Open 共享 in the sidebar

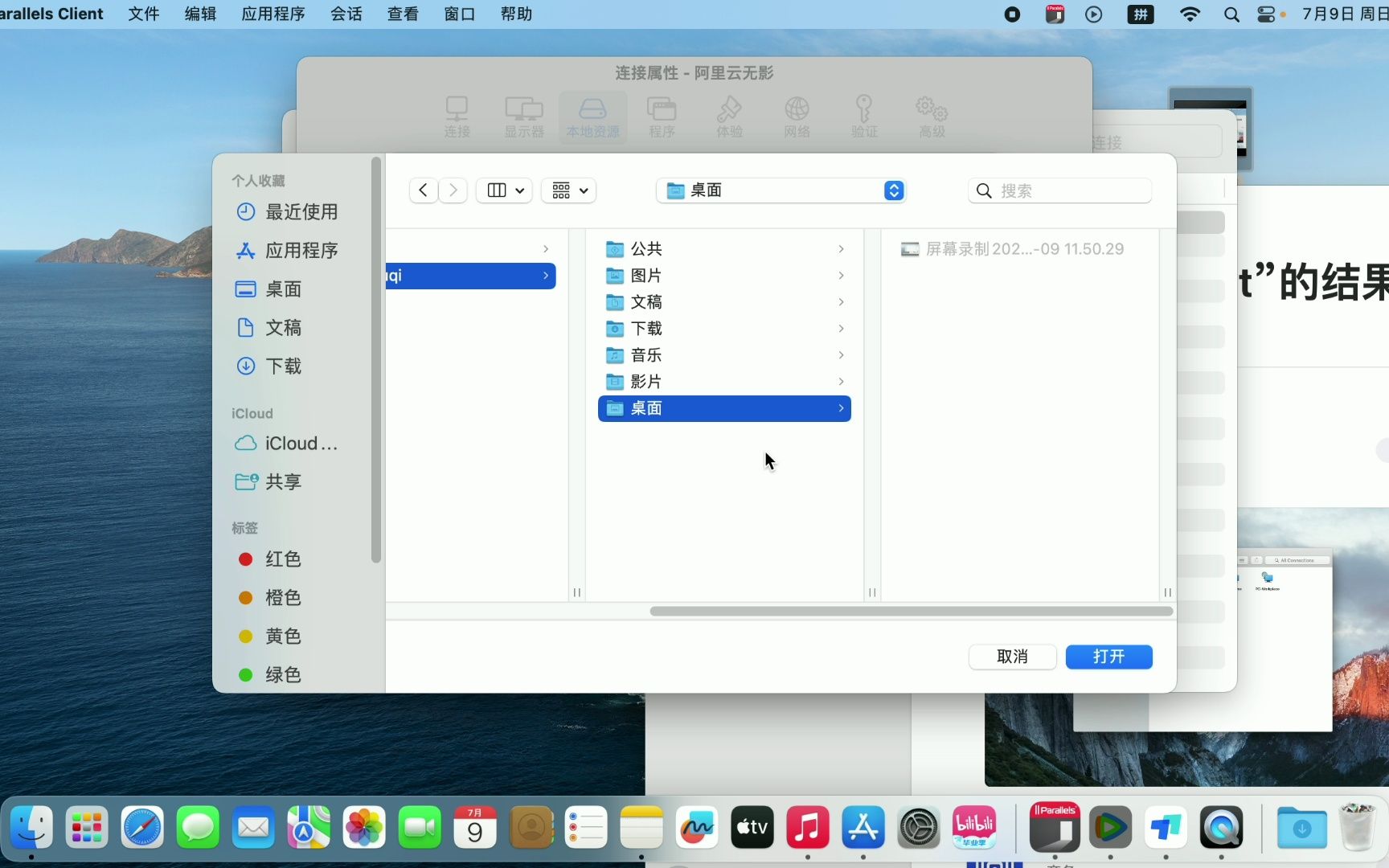(268, 482)
